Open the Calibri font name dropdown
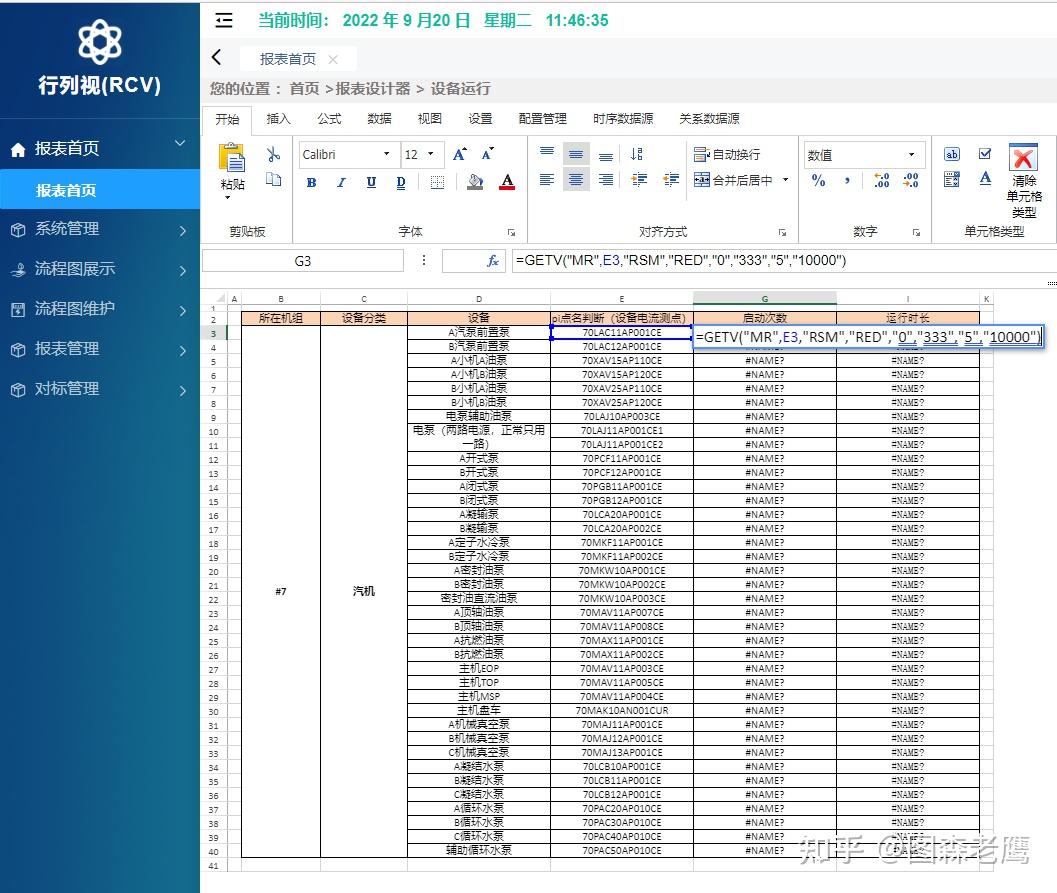The image size is (1057, 893). (387, 154)
